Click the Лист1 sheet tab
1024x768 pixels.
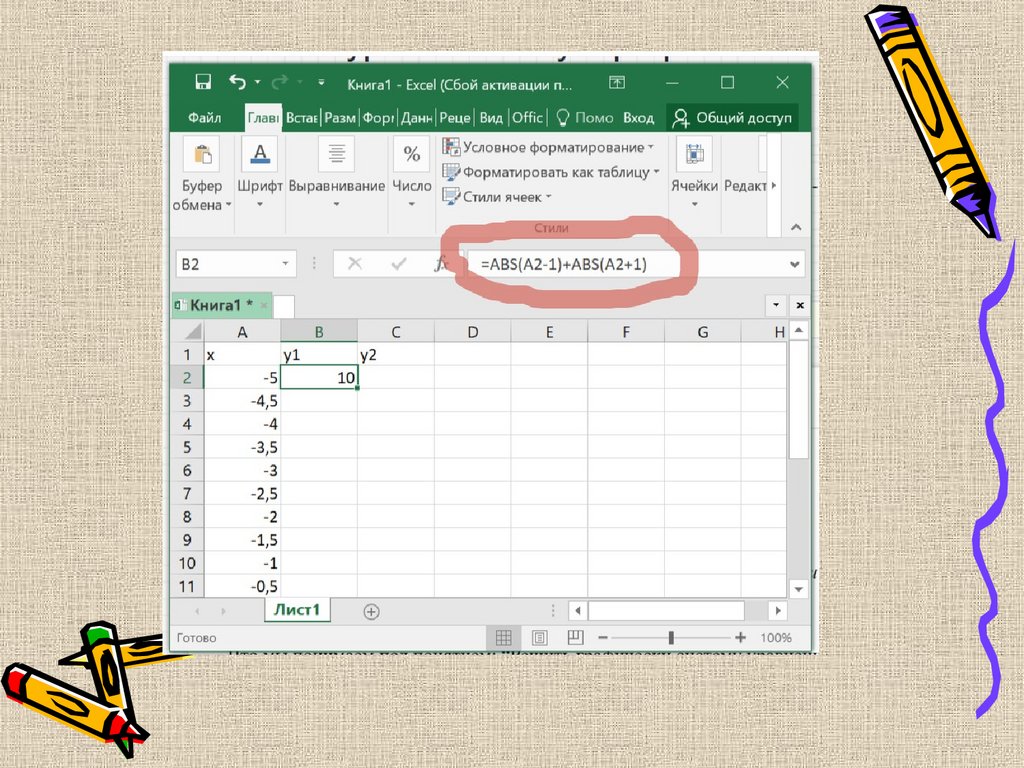point(297,610)
